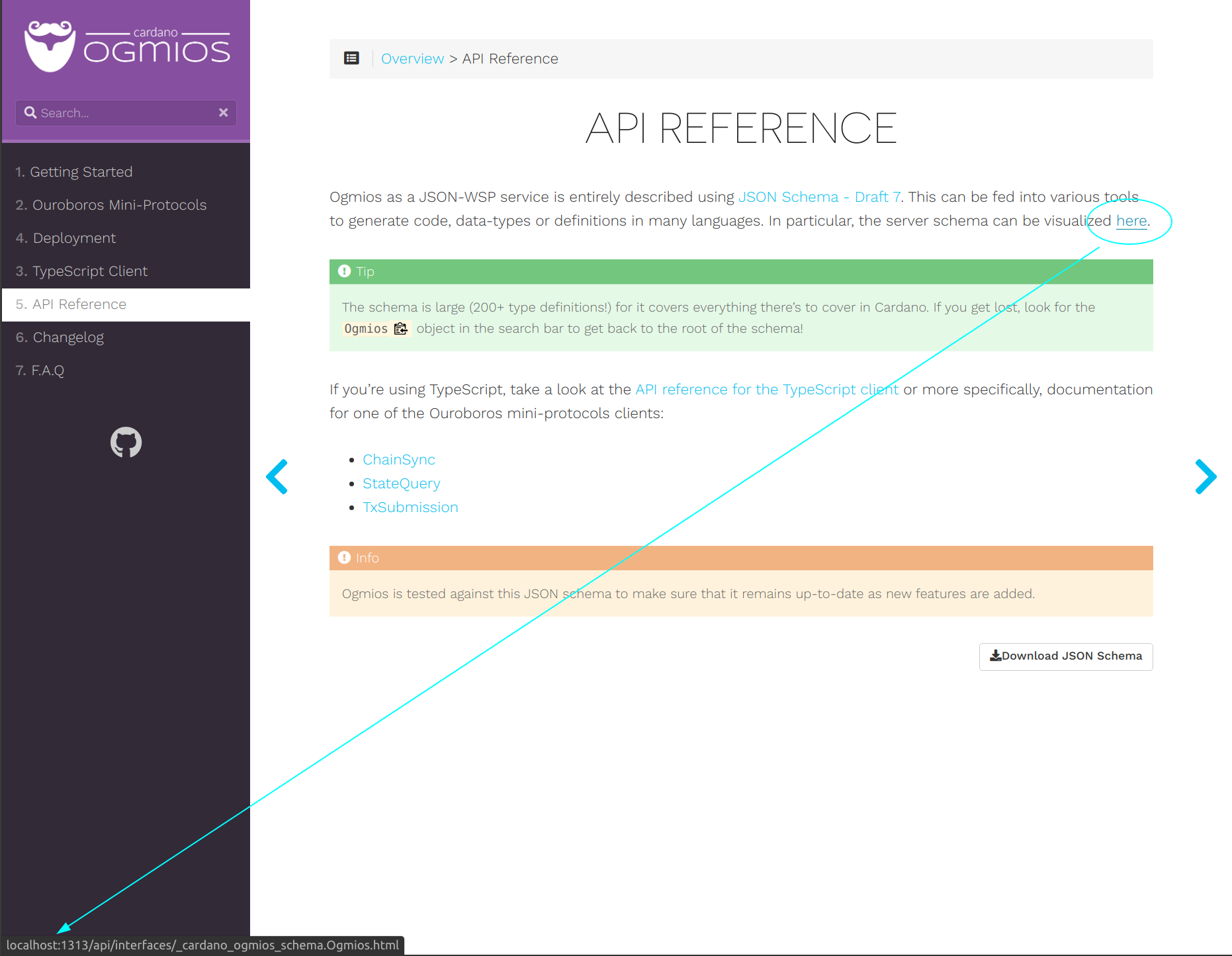Follow the Overview breadcrumb link

[412, 59]
